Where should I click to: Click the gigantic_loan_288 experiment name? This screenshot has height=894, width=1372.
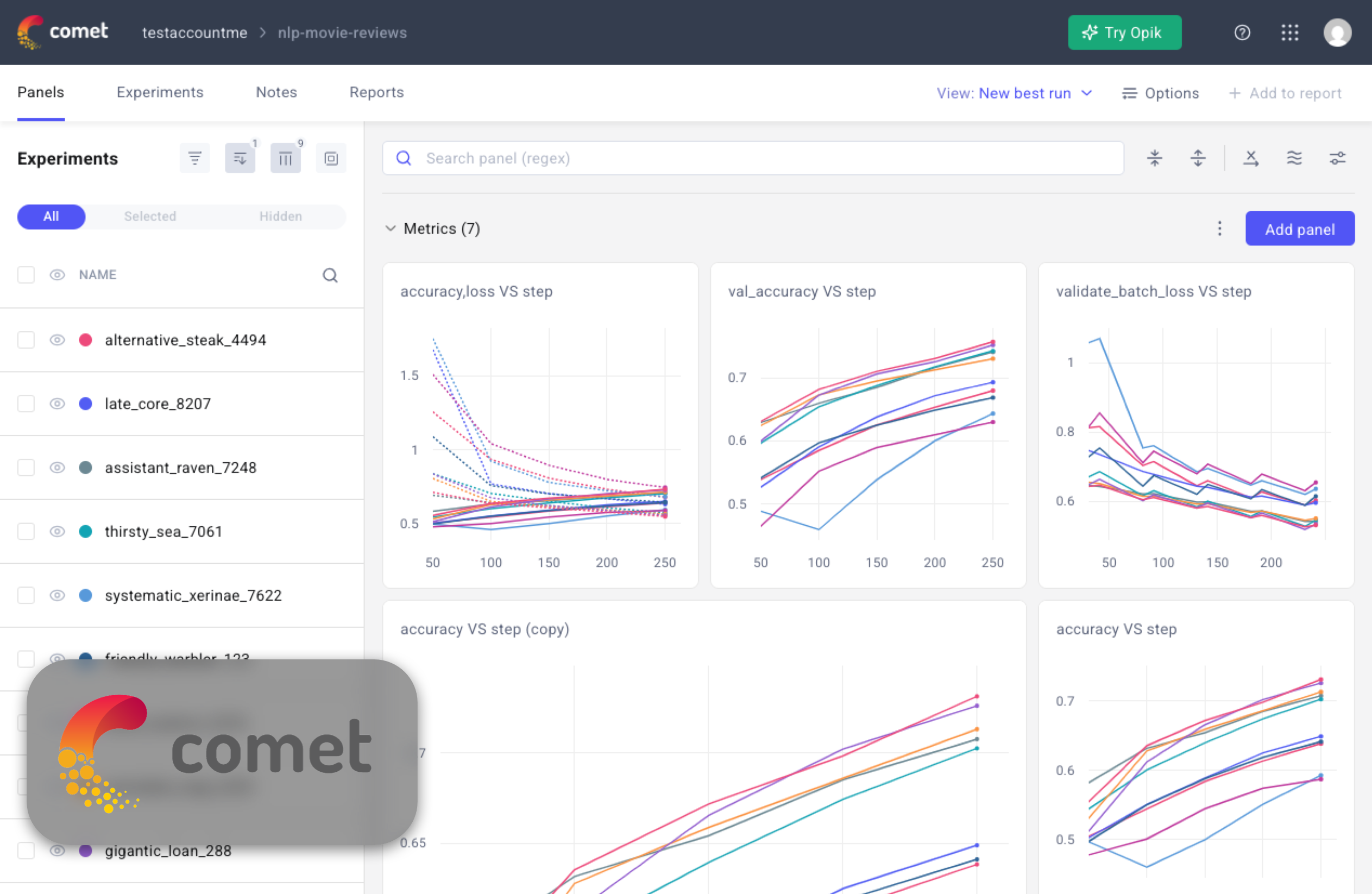coord(168,851)
